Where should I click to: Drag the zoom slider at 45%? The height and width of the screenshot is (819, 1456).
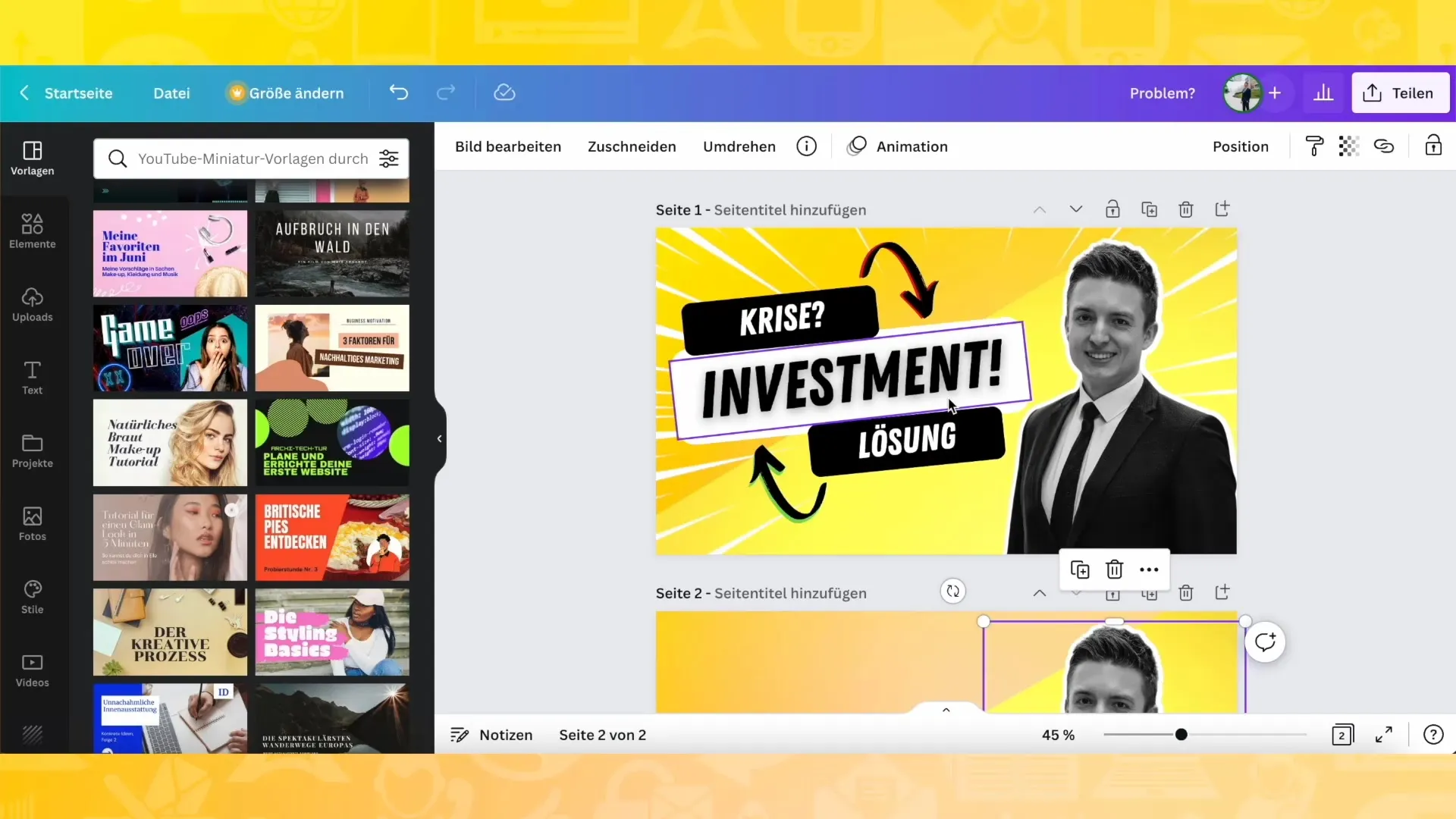(1183, 734)
